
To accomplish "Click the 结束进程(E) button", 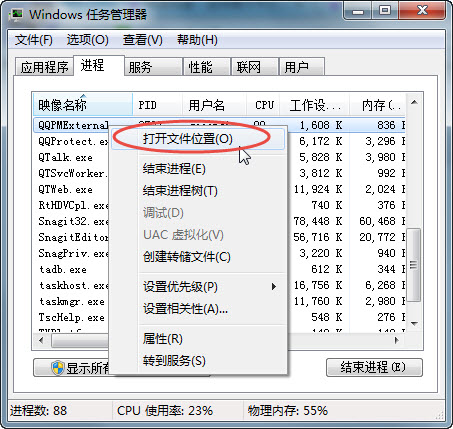I will tap(374, 367).
